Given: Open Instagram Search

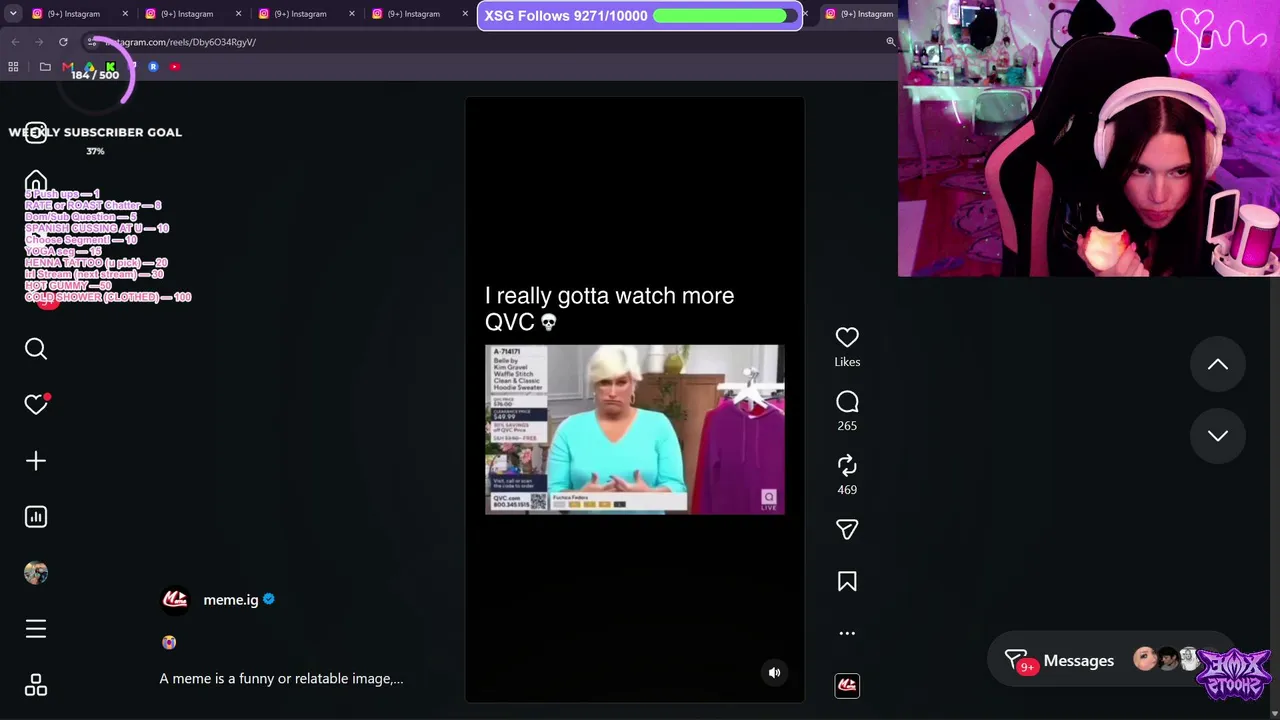Looking at the screenshot, I should click(36, 348).
